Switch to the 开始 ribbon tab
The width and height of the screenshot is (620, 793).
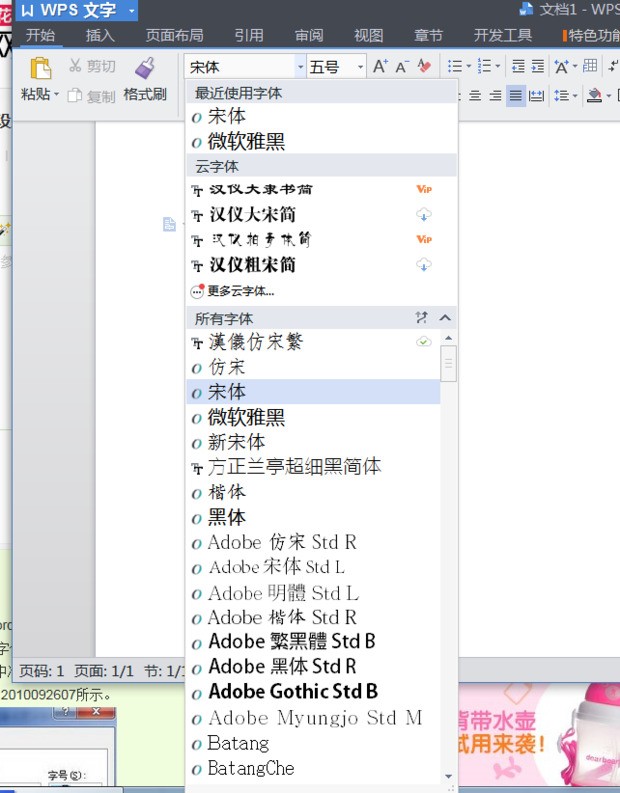pyautogui.click(x=40, y=35)
